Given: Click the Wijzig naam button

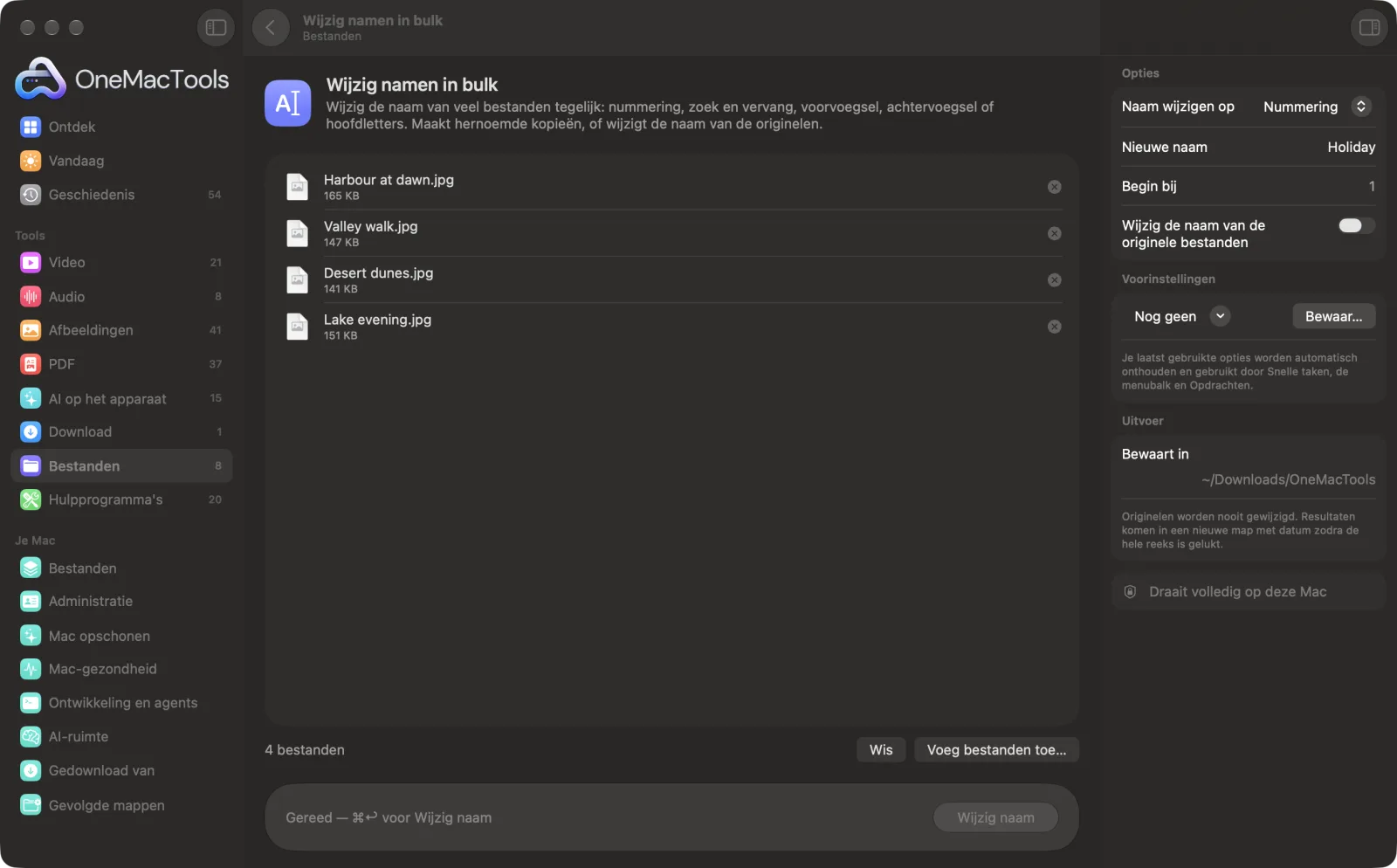Looking at the screenshot, I should [x=995, y=818].
